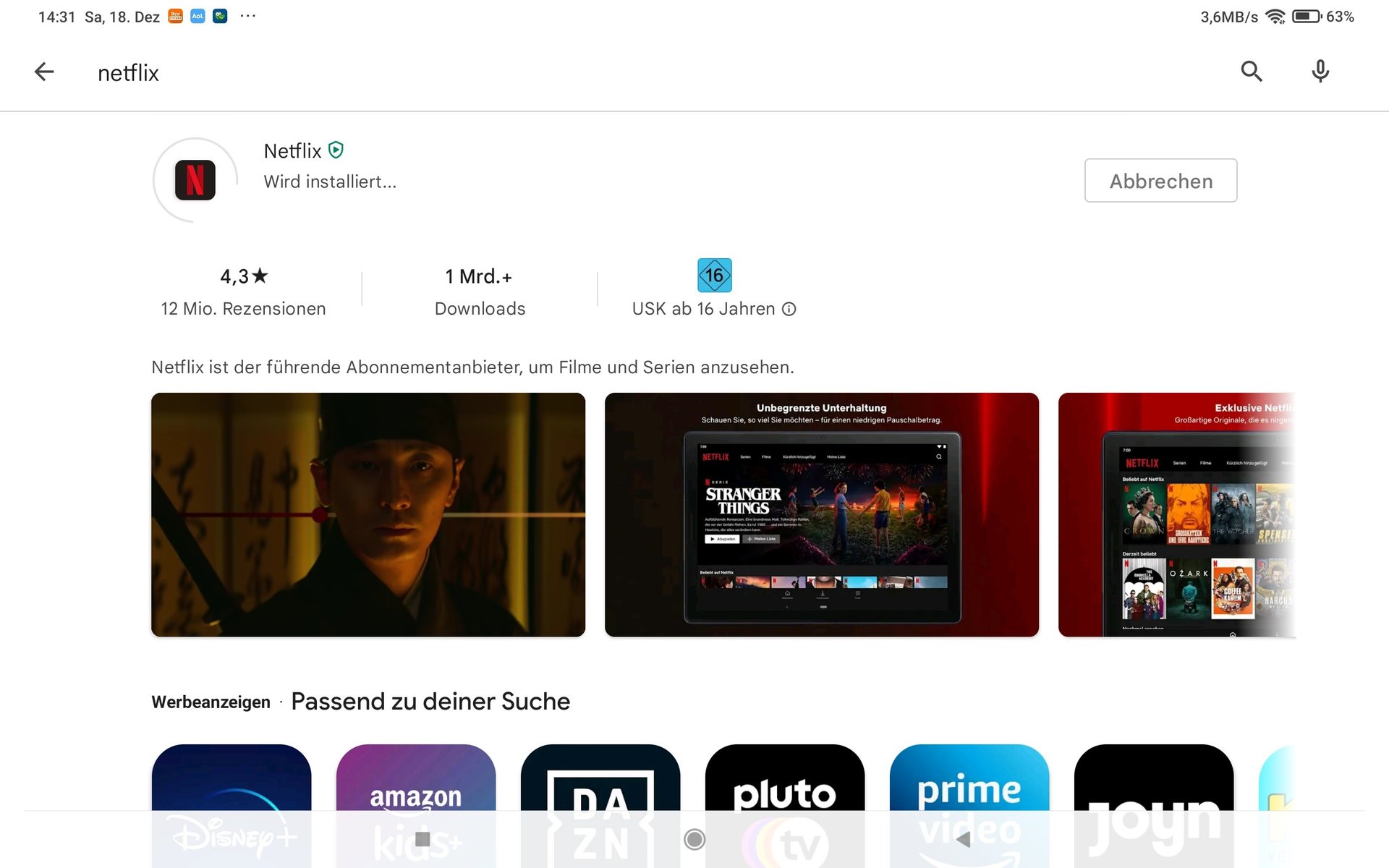Cancel installation with Abbrechen button

click(x=1160, y=181)
